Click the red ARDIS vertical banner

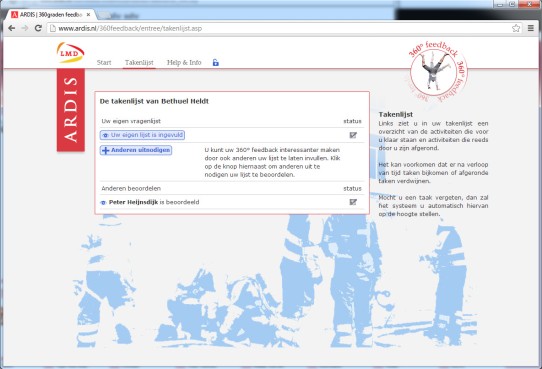point(71,110)
